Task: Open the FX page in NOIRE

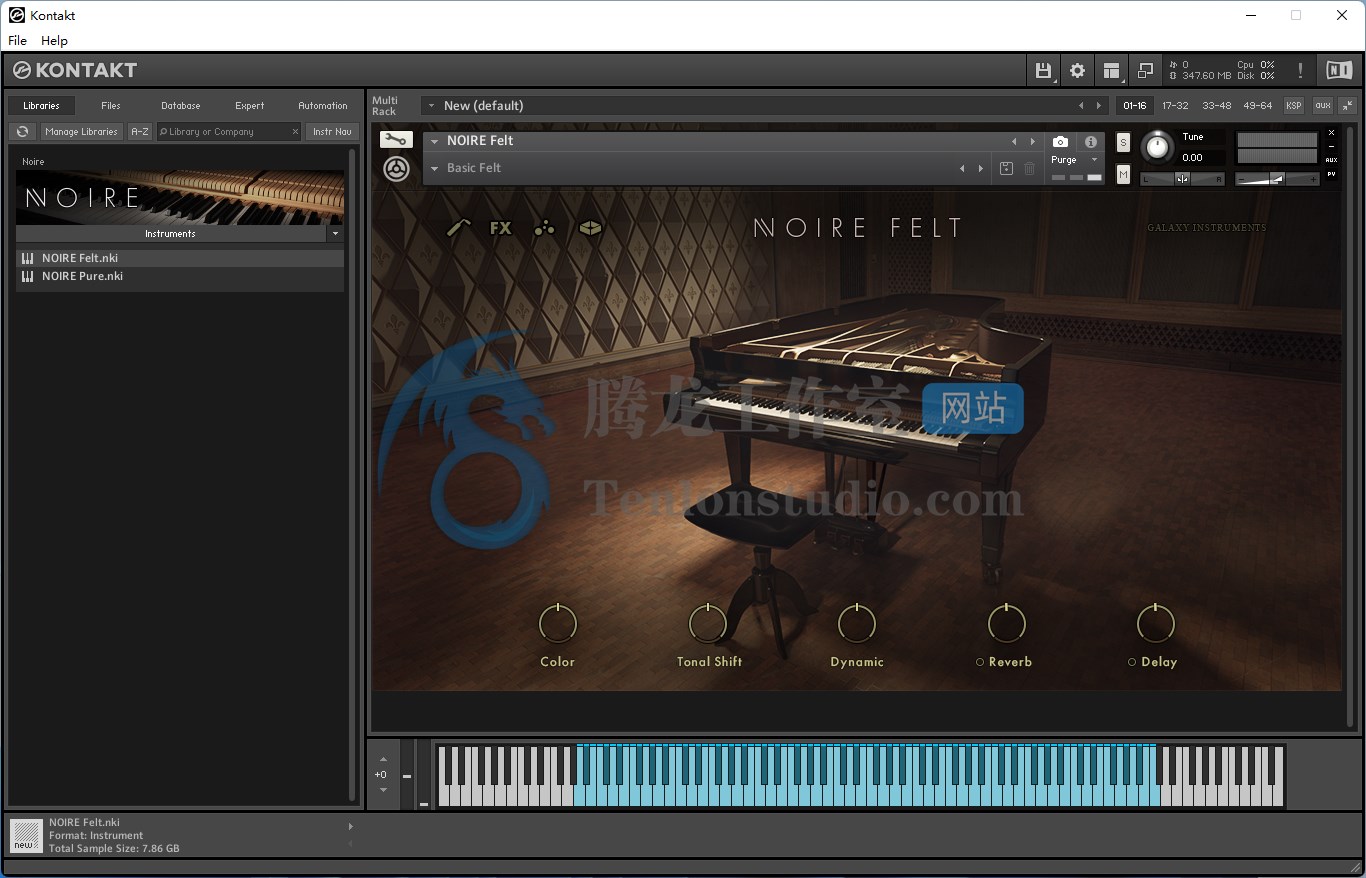Action: coord(501,228)
